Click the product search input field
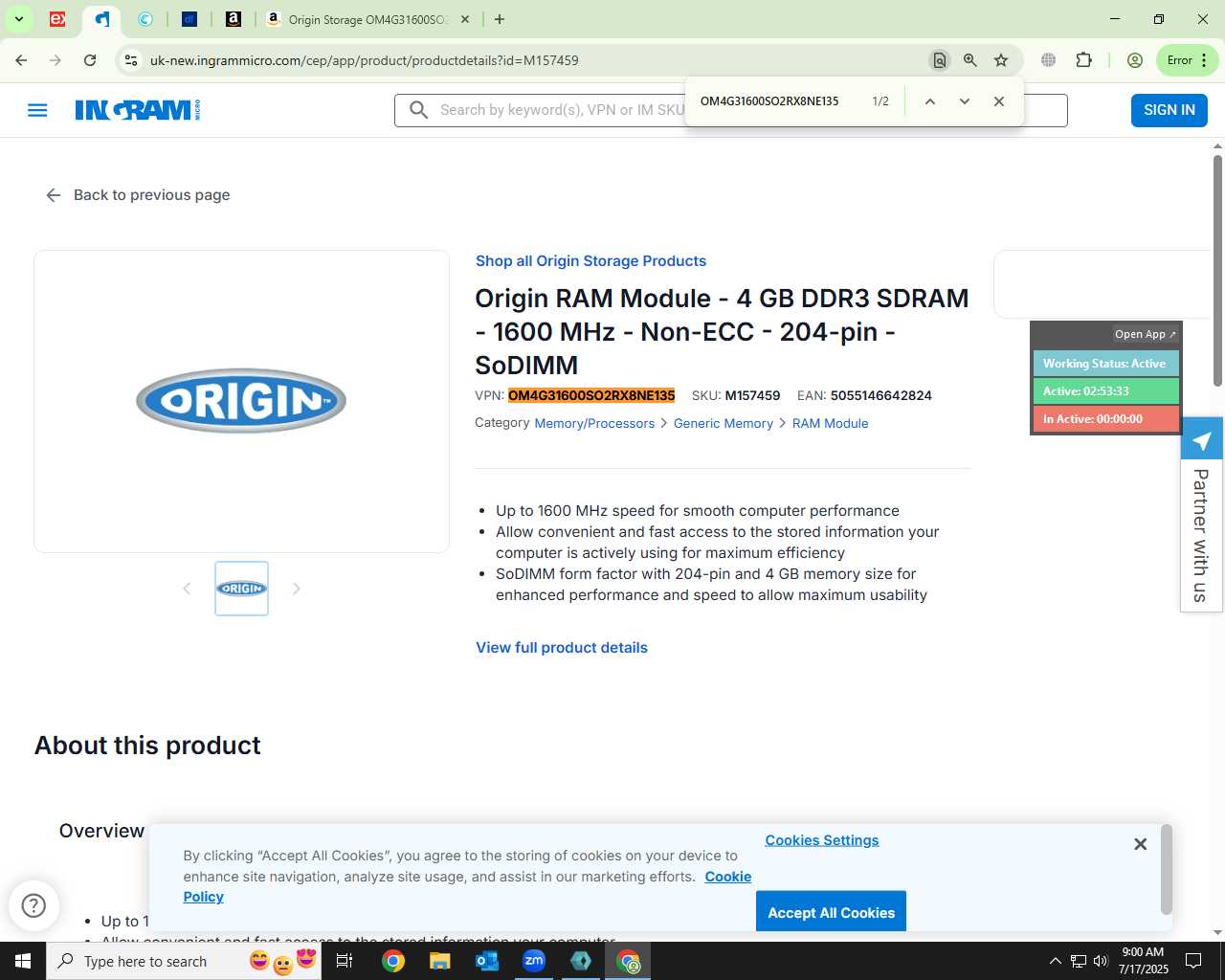Image resolution: width=1225 pixels, height=980 pixels. point(560,110)
